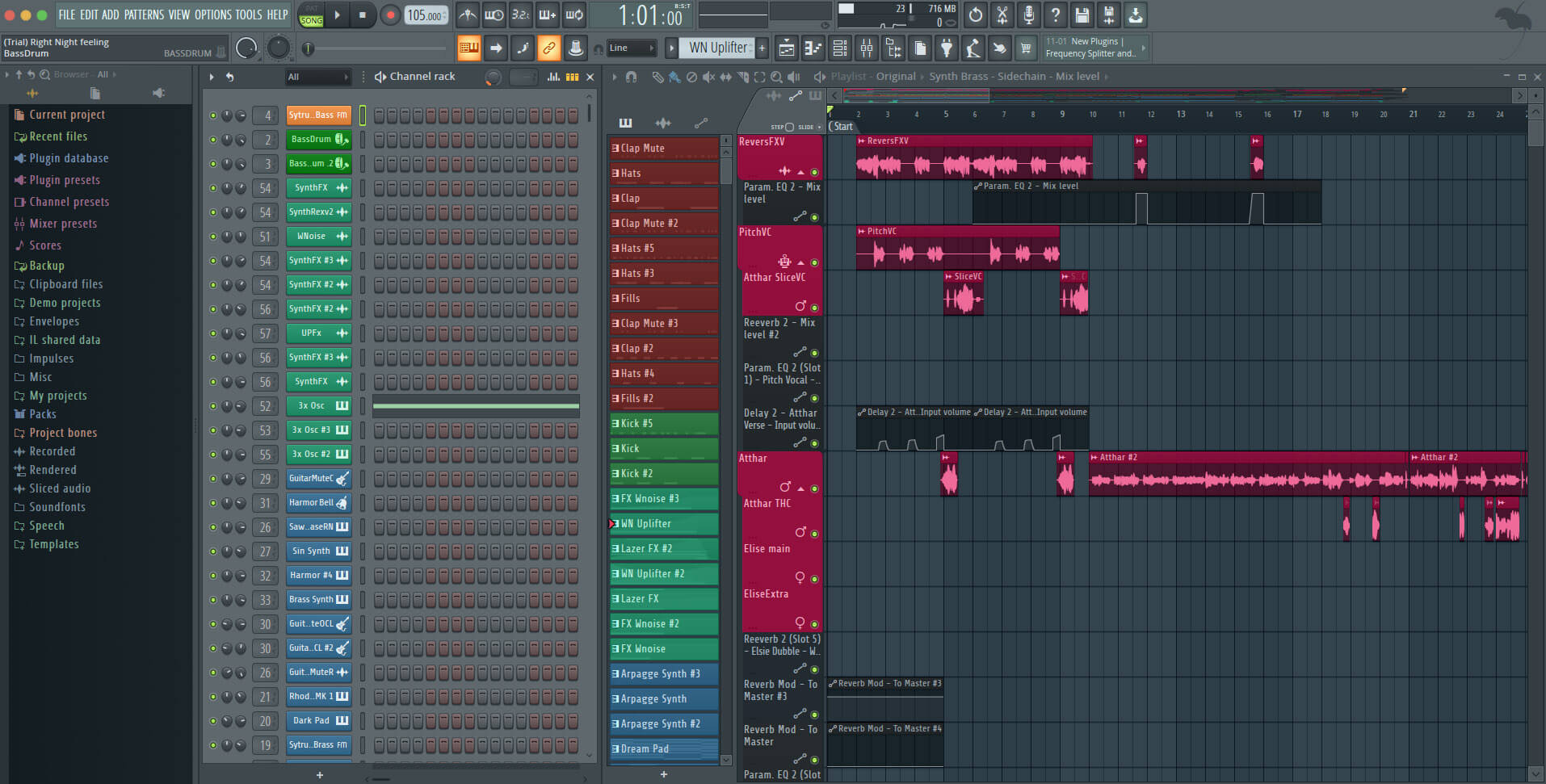The width and height of the screenshot is (1546, 784).
Task: Toggle mute on the 3x Osc channel
Action: (x=213, y=406)
